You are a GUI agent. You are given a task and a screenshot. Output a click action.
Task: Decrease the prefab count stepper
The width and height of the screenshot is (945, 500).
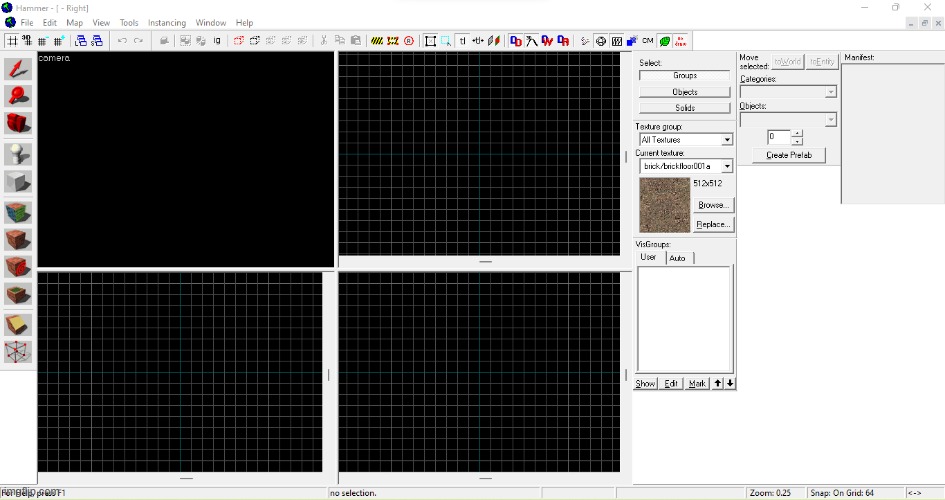797,141
